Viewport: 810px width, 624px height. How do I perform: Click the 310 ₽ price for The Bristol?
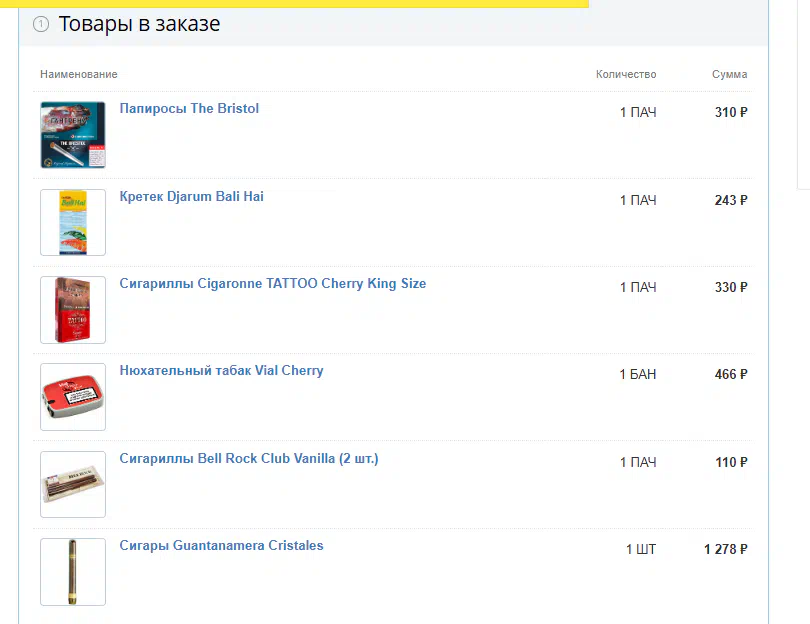tap(731, 112)
